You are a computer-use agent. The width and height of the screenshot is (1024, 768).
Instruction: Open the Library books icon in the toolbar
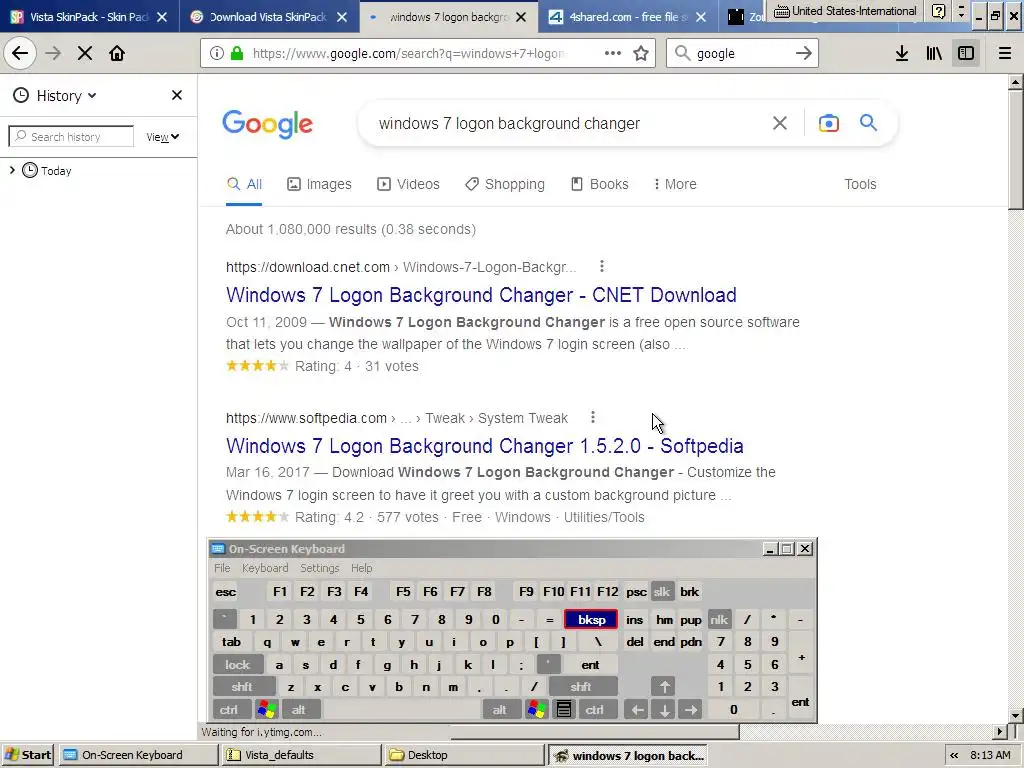(x=934, y=54)
